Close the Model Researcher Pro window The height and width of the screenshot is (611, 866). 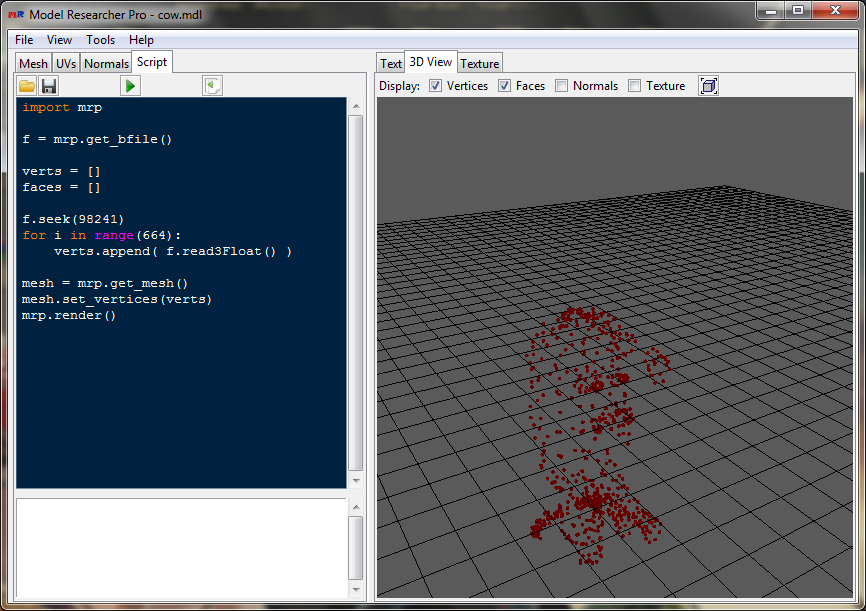coord(835,10)
